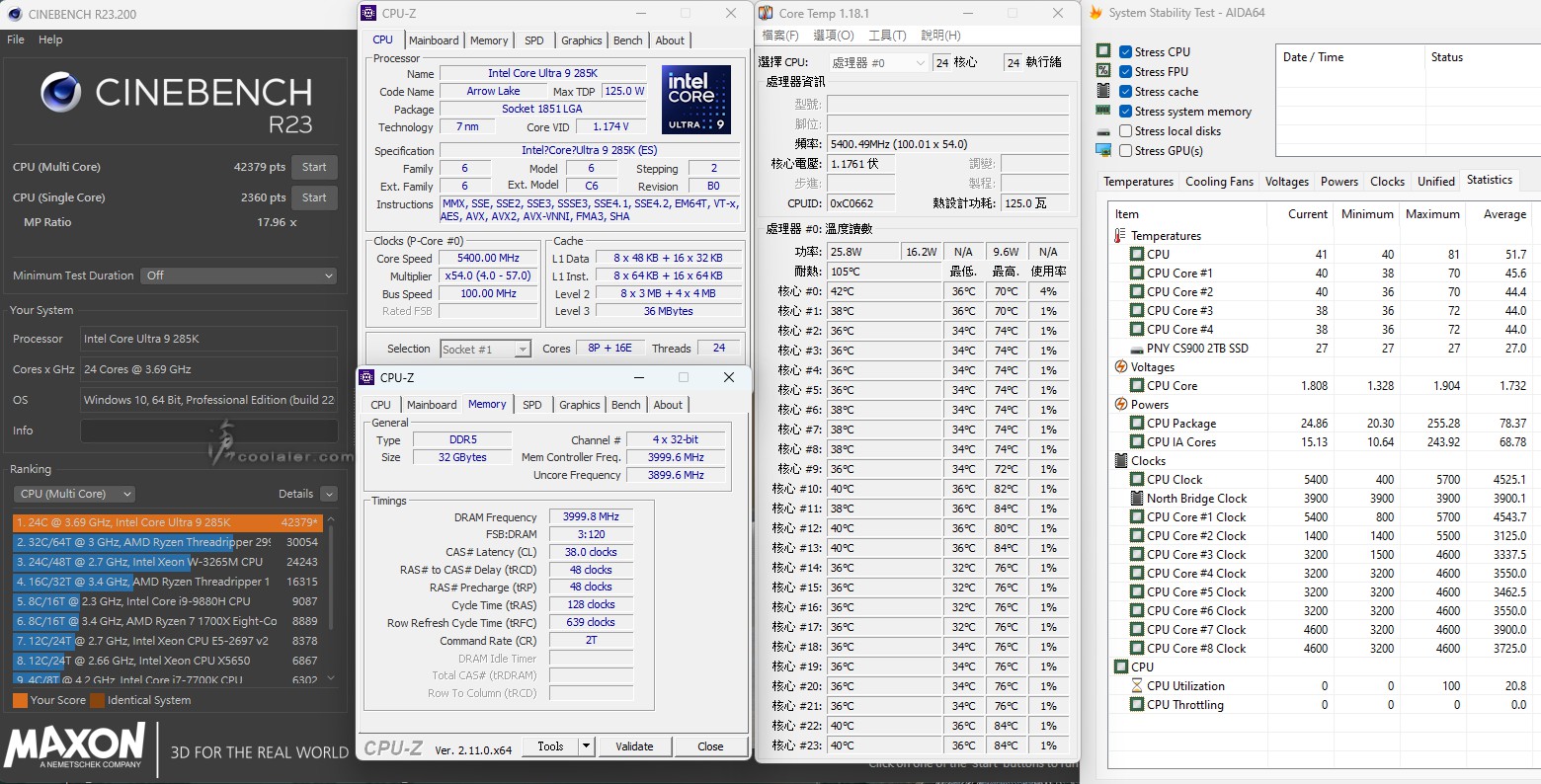Start the CPU Multi Core benchmark
The width and height of the screenshot is (1541, 784).
[x=314, y=167]
